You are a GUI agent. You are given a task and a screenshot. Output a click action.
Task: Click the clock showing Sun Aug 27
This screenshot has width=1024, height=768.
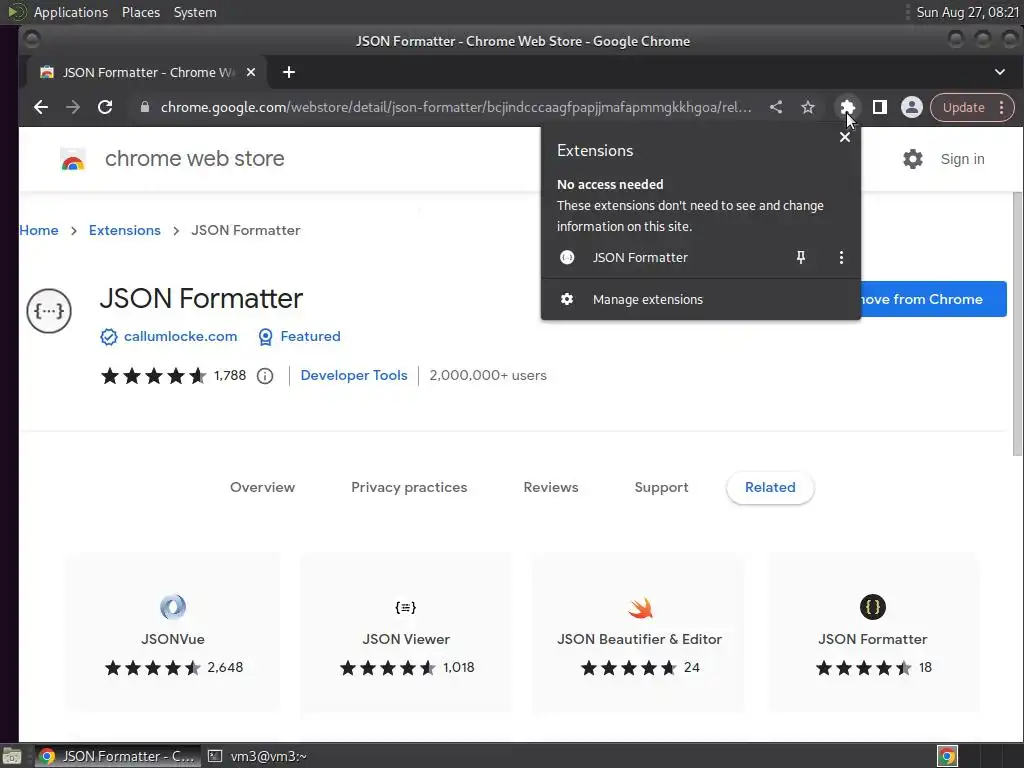(x=967, y=12)
